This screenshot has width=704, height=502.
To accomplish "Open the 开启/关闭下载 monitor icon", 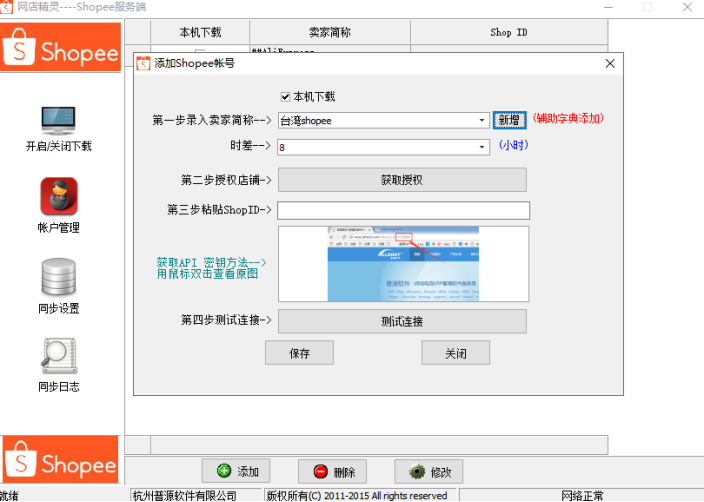I will pyautogui.click(x=58, y=120).
